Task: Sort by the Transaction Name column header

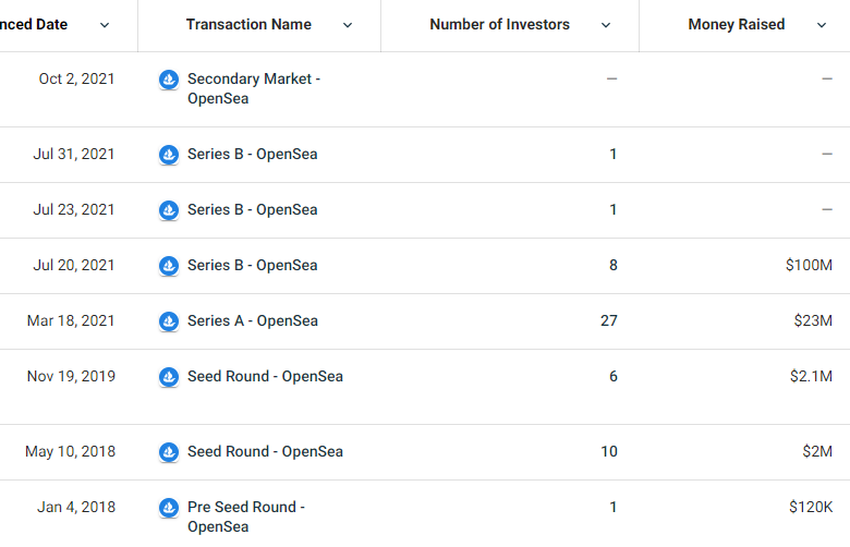Action: 248,24
